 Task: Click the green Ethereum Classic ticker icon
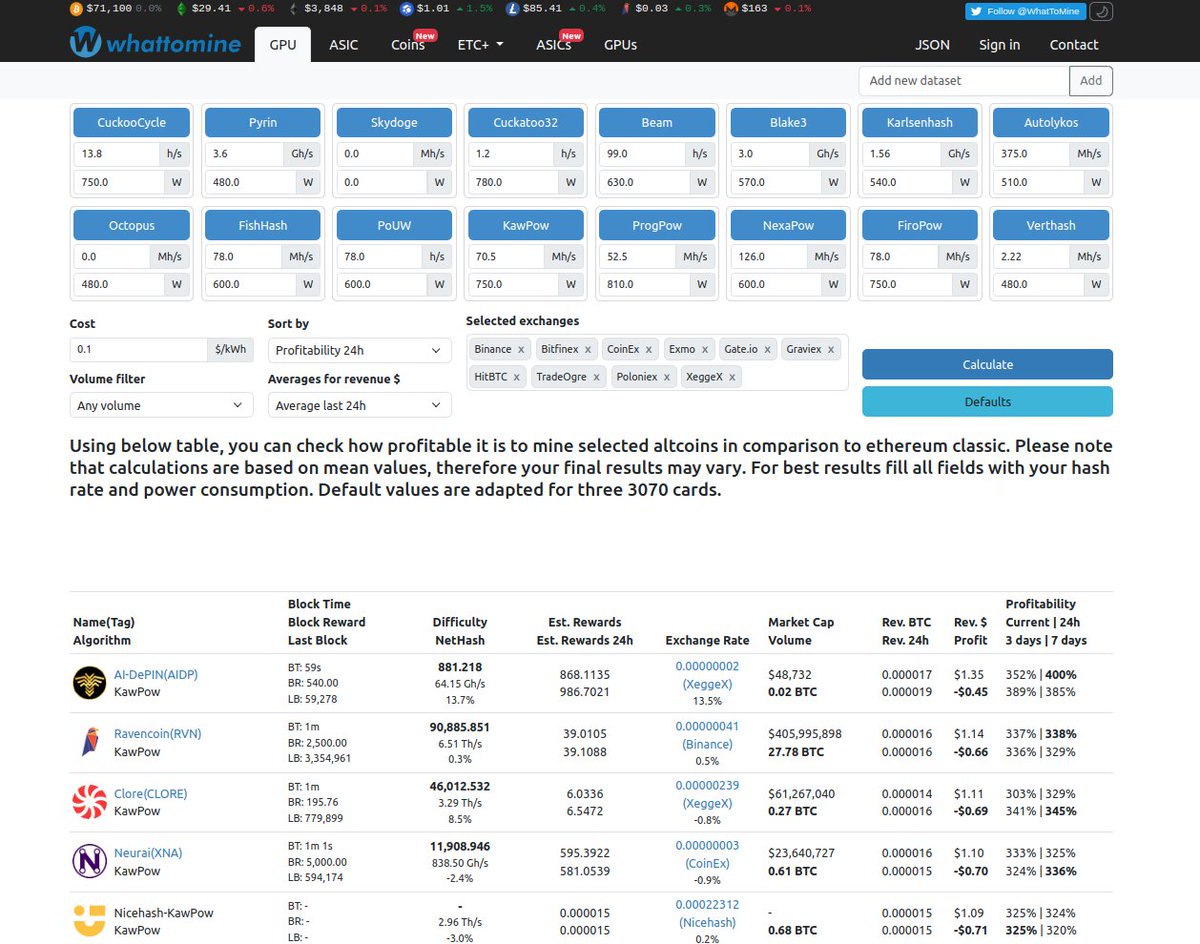tap(180, 9)
